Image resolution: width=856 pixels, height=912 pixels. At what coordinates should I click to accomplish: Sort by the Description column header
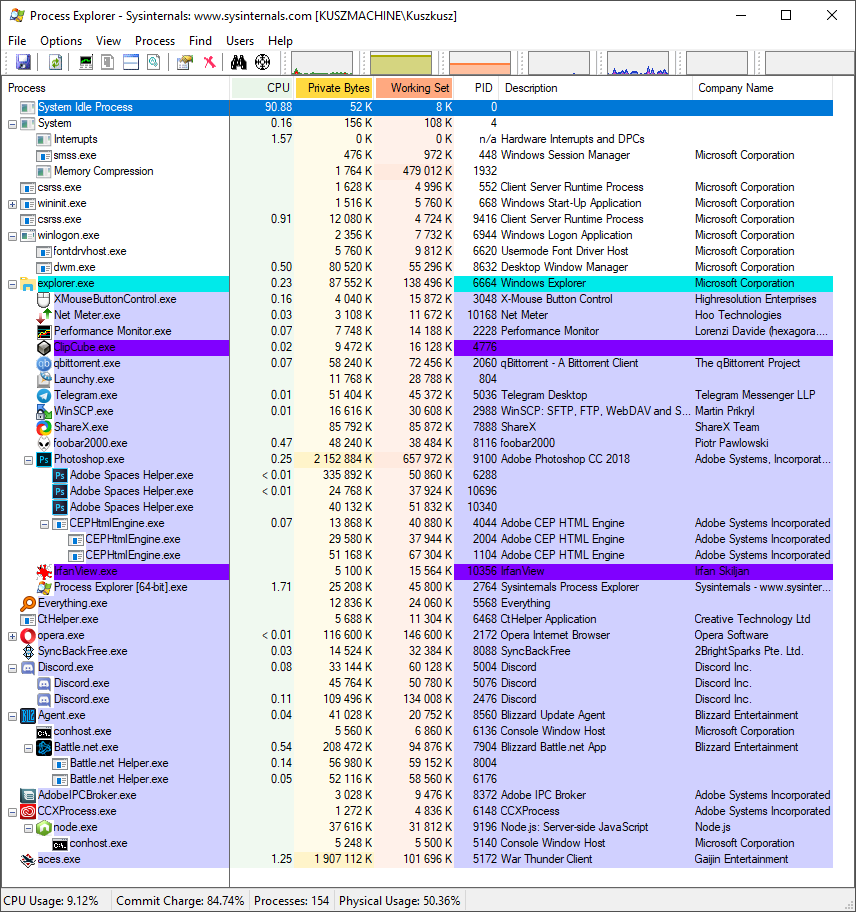coord(596,88)
